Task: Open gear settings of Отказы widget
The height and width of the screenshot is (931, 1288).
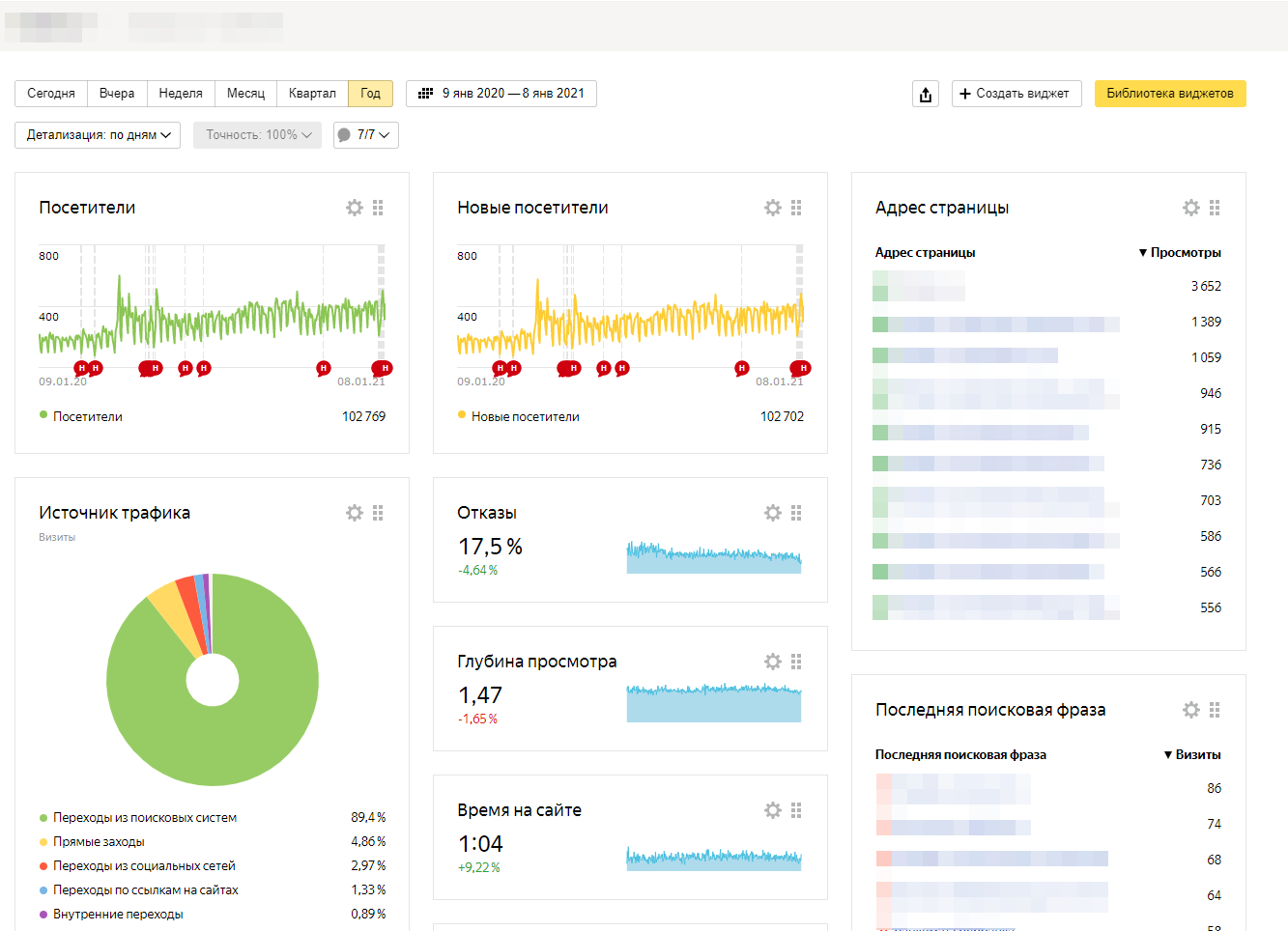Action: [x=773, y=513]
